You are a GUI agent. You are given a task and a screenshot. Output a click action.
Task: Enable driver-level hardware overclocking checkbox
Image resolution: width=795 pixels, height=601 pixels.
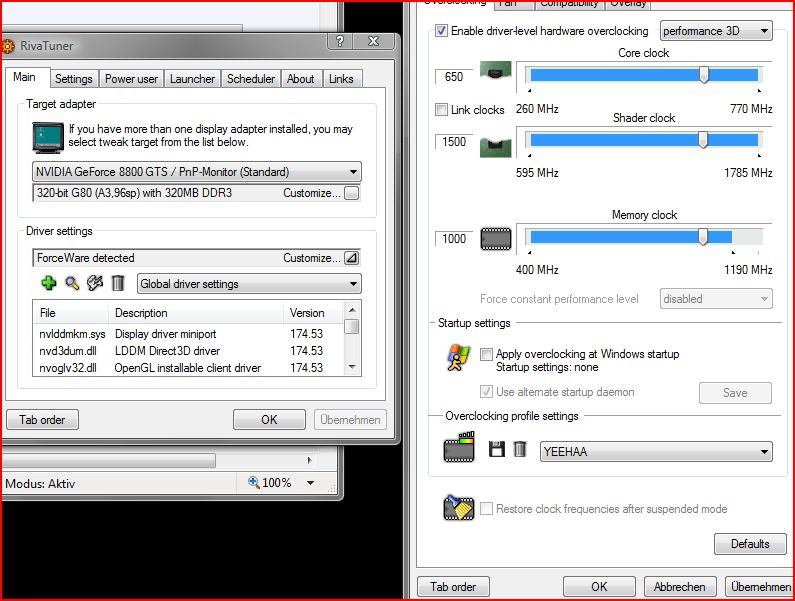click(442, 31)
